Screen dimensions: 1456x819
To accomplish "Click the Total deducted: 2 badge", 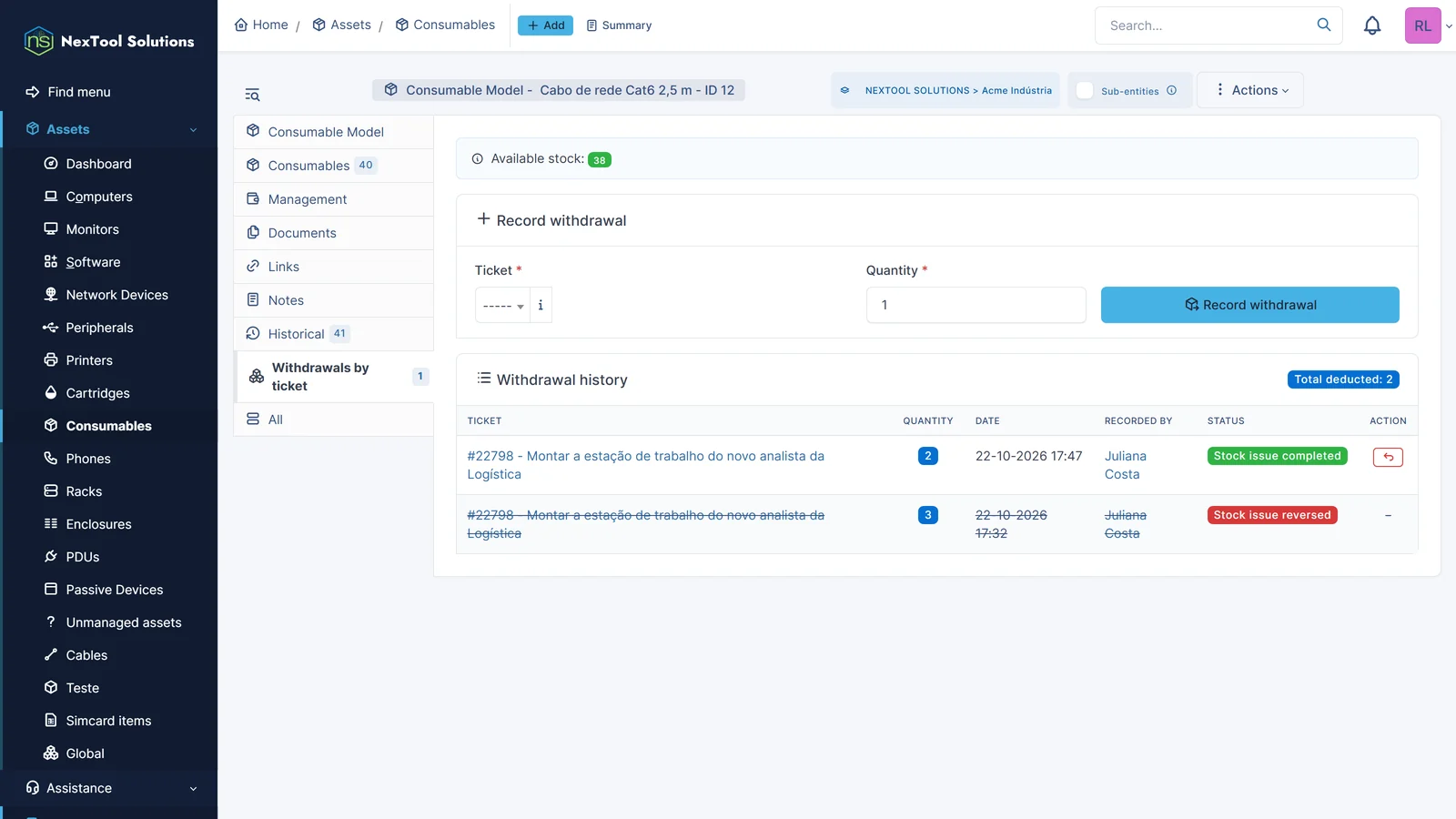I will click(x=1343, y=379).
